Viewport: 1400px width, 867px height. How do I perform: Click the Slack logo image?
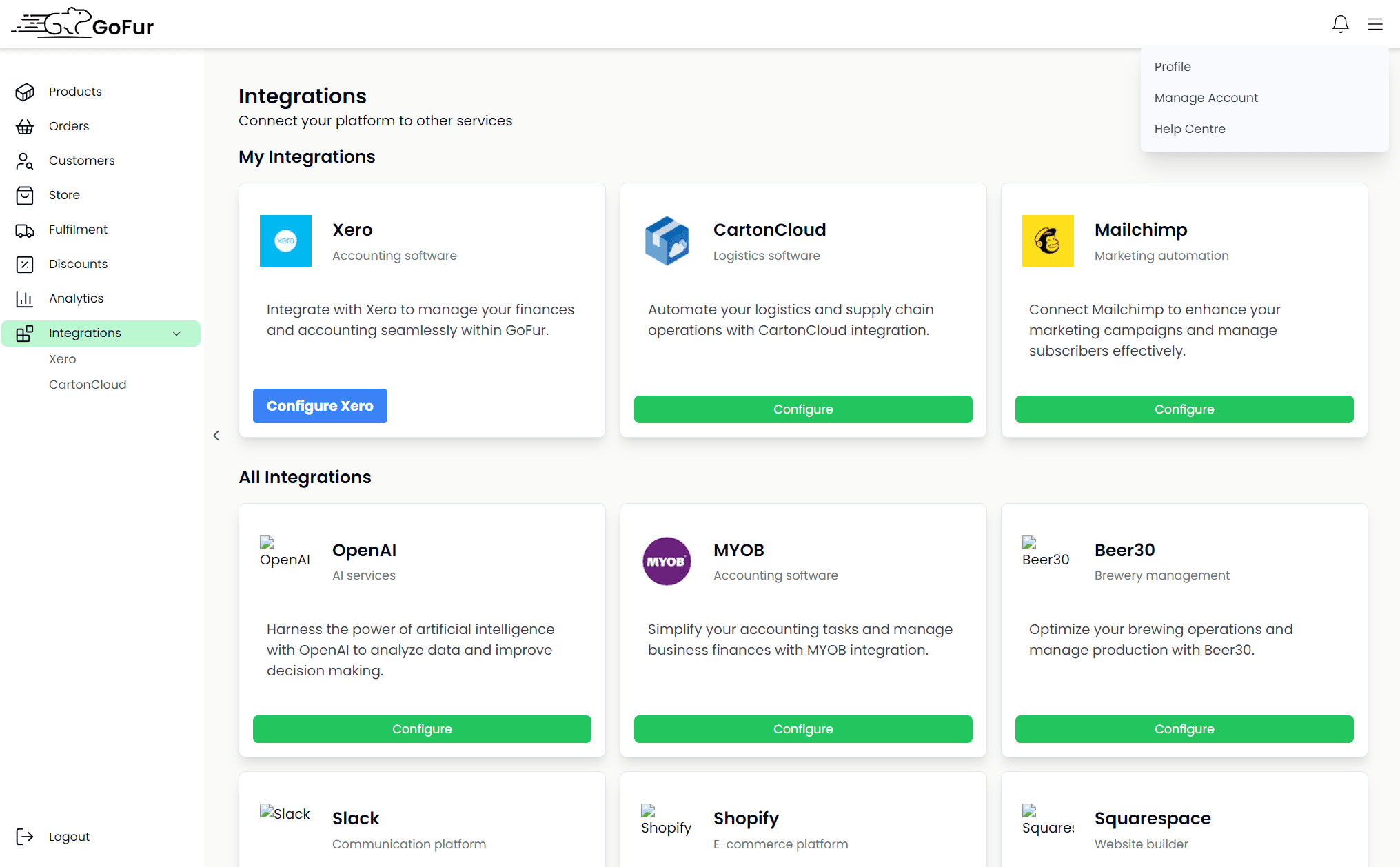[x=285, y=813]
